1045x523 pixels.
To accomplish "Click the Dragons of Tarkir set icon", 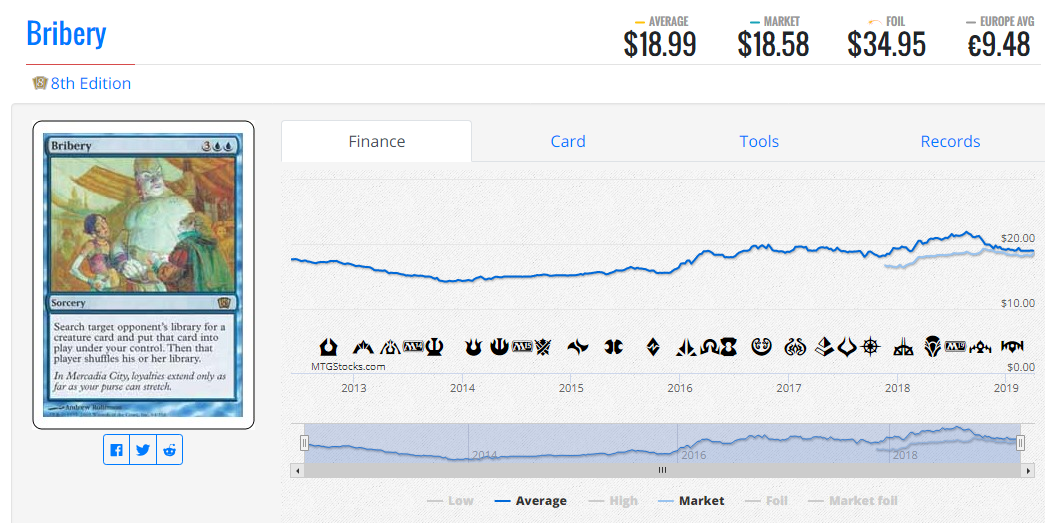I will (613, 347).
